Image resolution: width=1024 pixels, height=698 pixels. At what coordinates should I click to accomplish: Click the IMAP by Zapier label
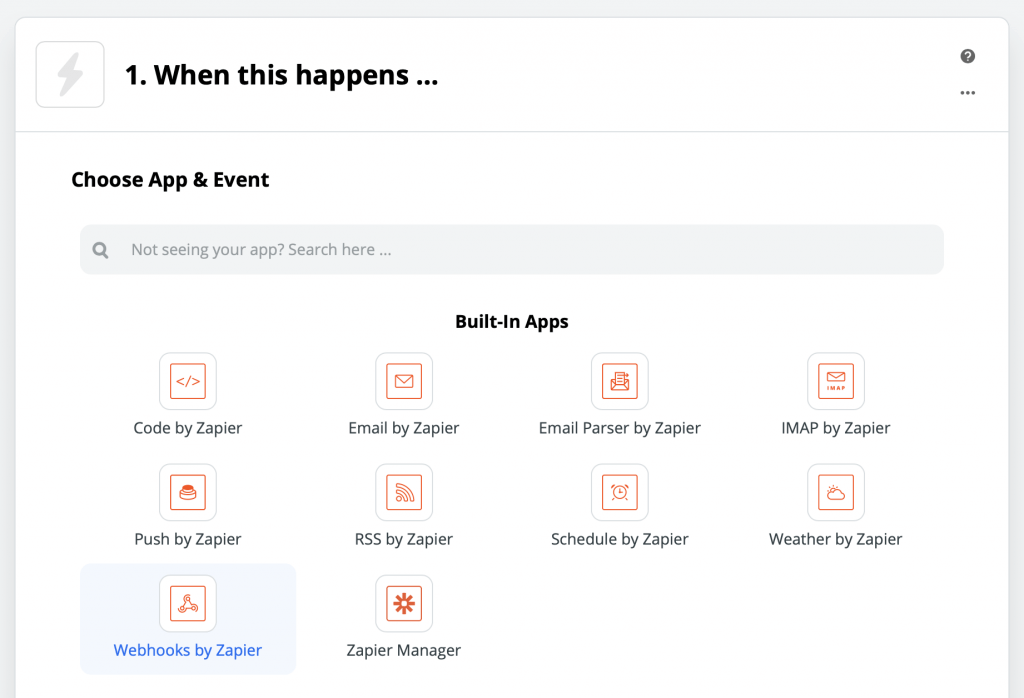836,428
